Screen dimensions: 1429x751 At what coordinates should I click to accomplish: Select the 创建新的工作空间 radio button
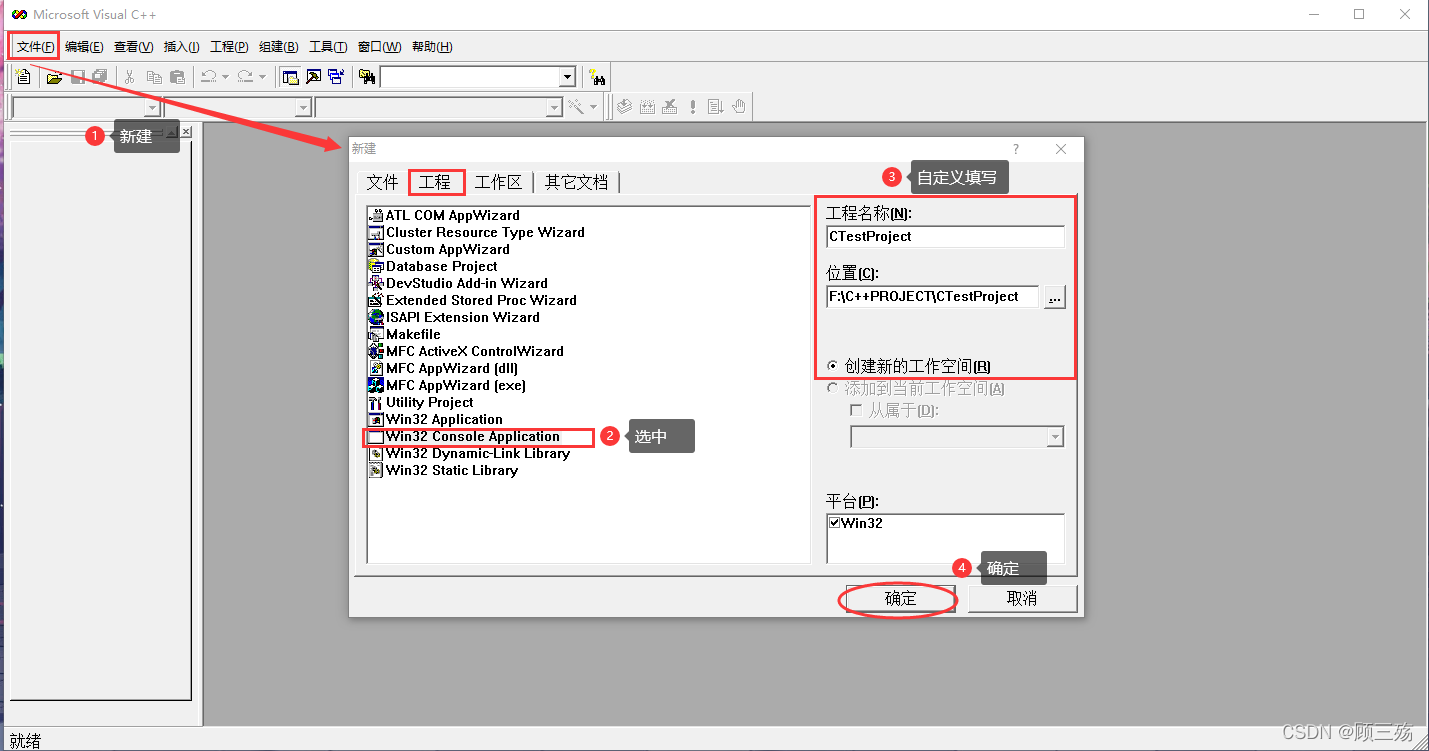tap(832, 366)
